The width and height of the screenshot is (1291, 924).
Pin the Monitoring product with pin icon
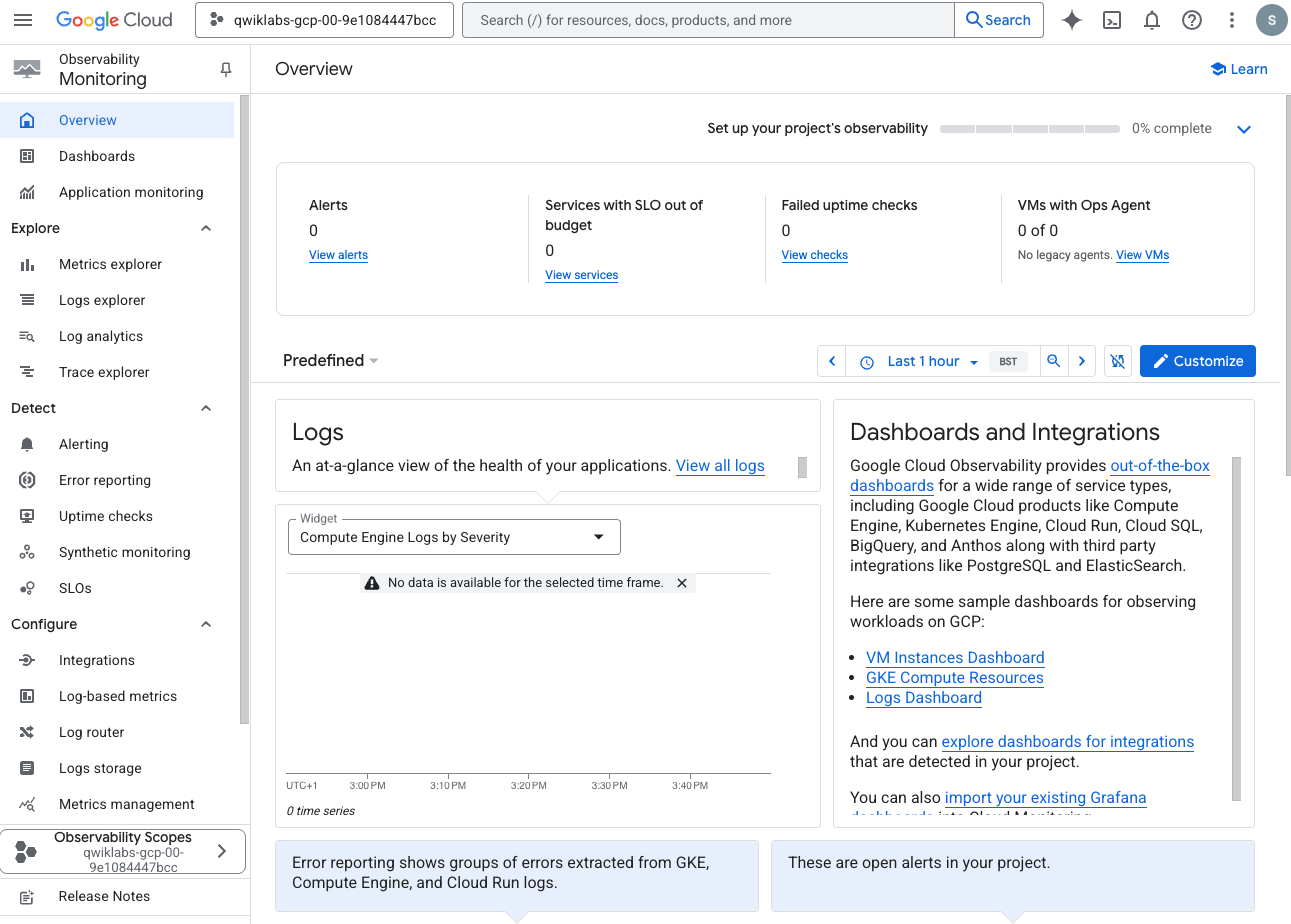(x=226, y=69)
